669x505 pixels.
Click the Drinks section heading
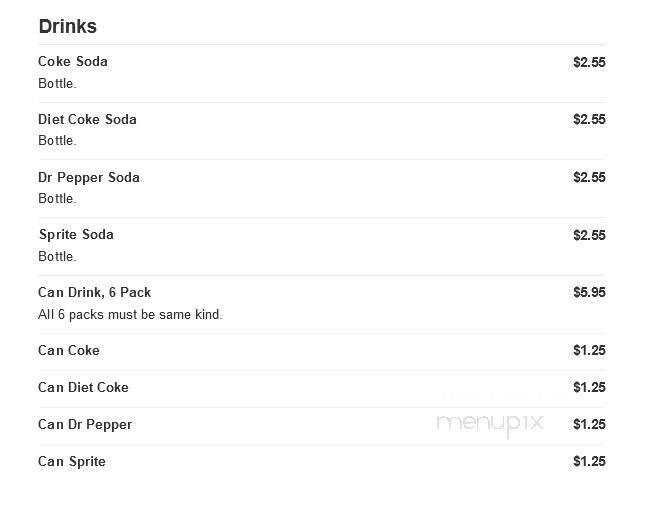[67, 26]
